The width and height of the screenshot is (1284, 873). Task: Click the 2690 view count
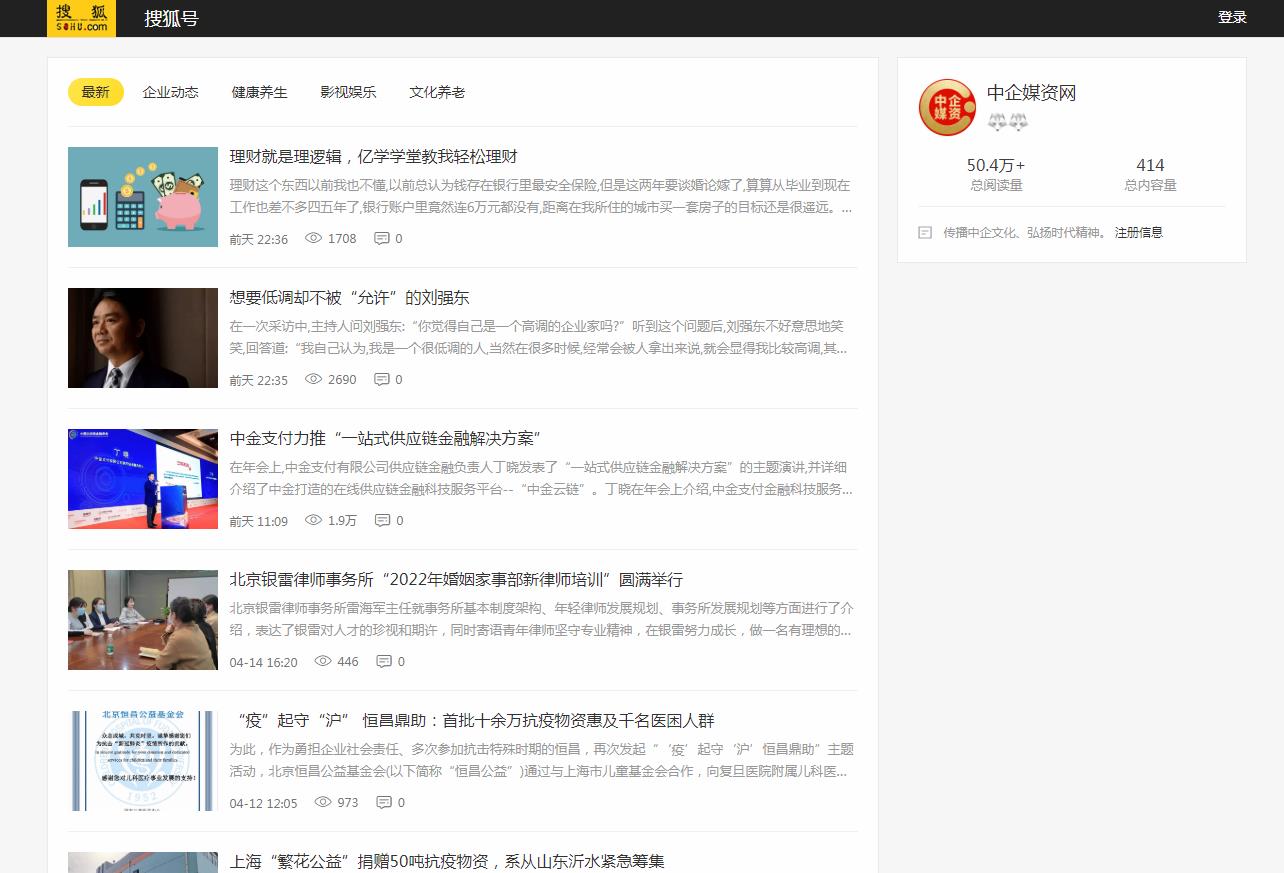[342, 380]
